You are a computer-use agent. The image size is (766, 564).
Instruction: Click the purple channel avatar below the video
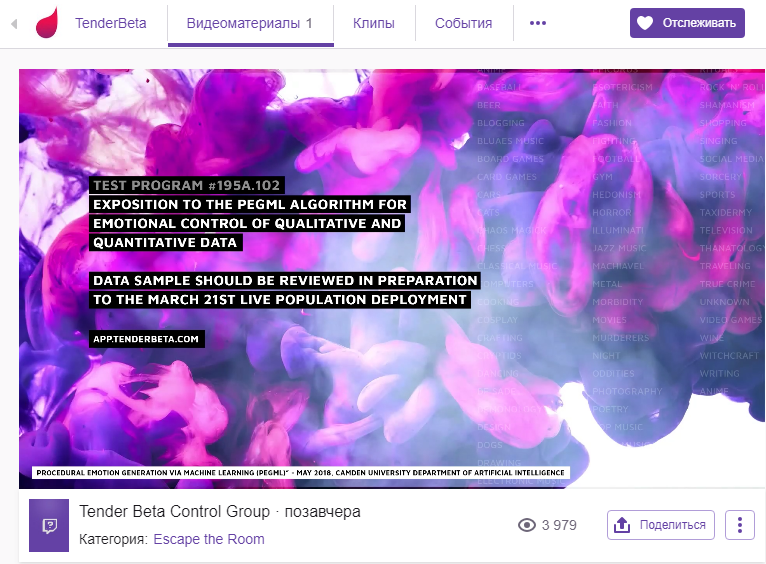[49, 525]
